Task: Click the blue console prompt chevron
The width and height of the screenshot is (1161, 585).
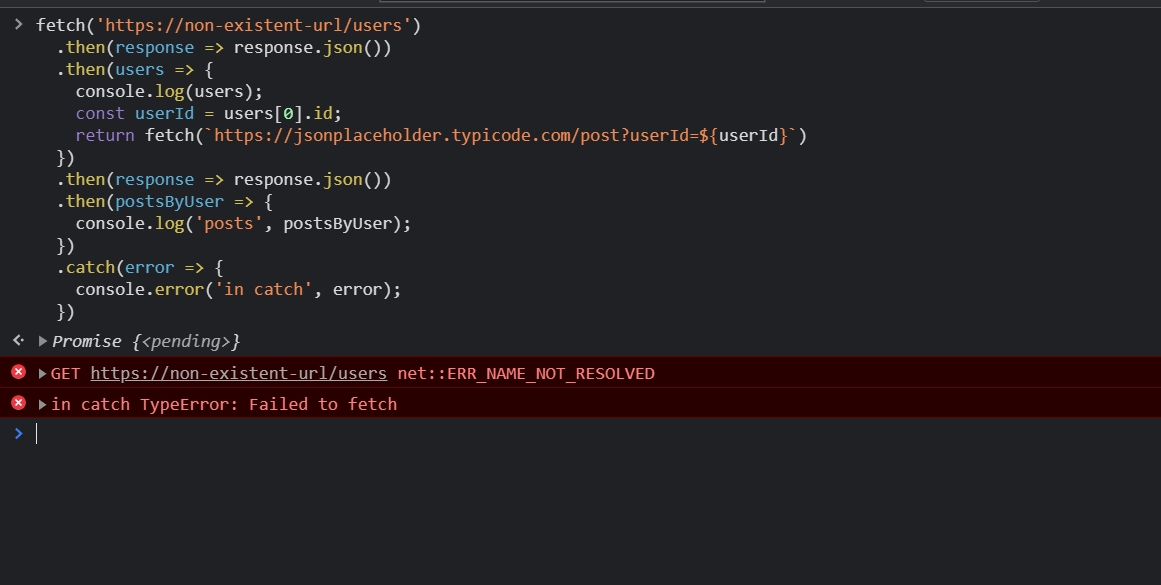Action: (18, 433)
